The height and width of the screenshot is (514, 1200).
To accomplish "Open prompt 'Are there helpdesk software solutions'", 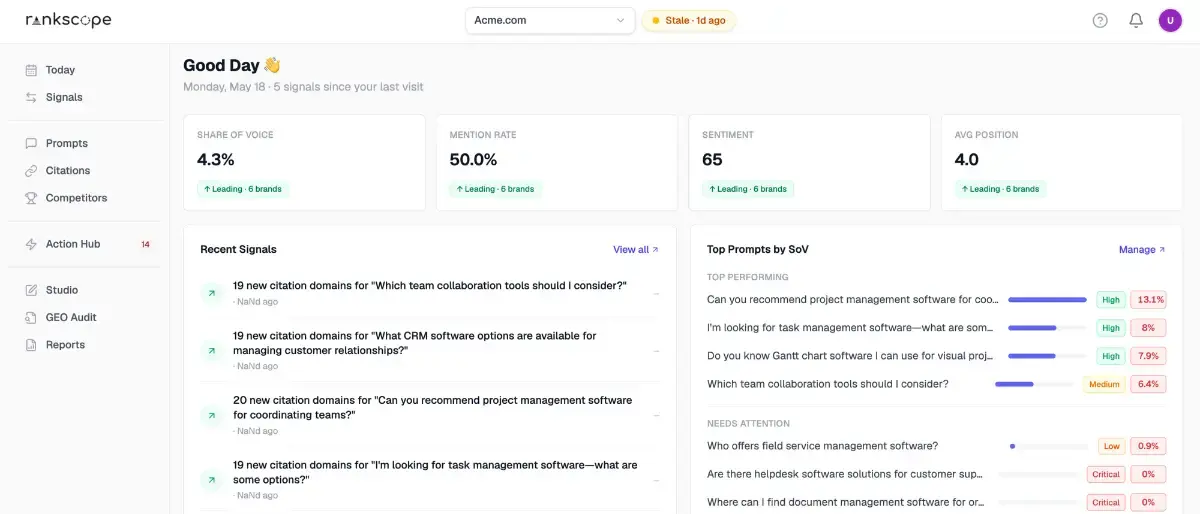I will coord(846,474).
